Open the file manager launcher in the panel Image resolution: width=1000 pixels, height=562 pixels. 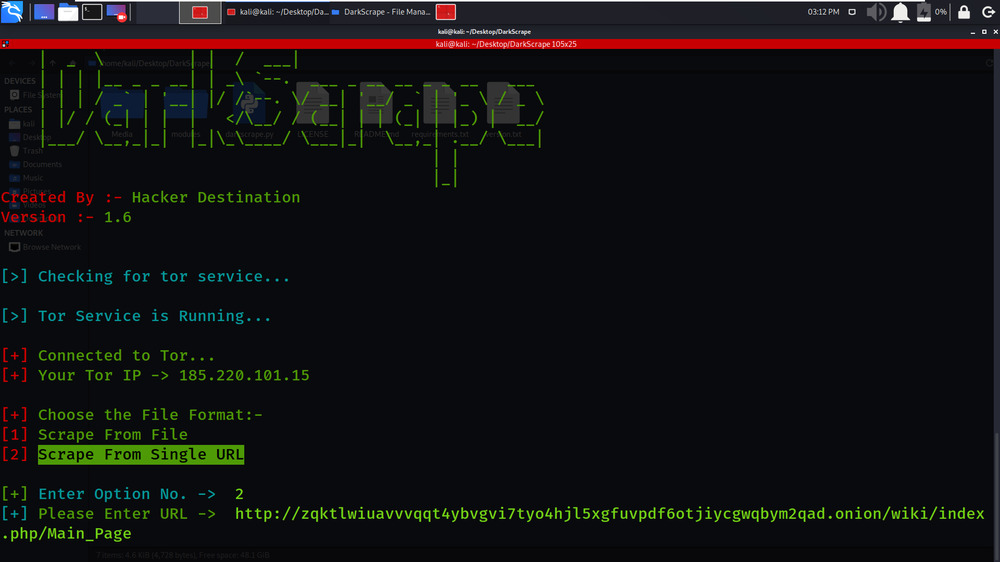click(x=68, y=12)
